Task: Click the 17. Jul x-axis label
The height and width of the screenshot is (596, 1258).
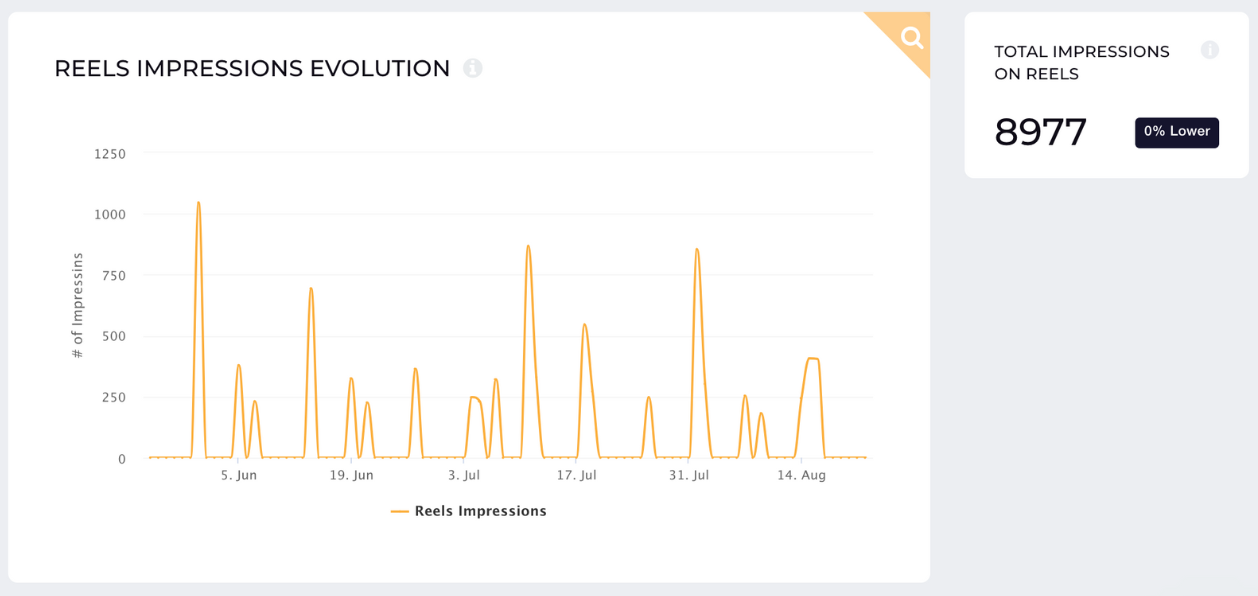Action: click(577, 475)
